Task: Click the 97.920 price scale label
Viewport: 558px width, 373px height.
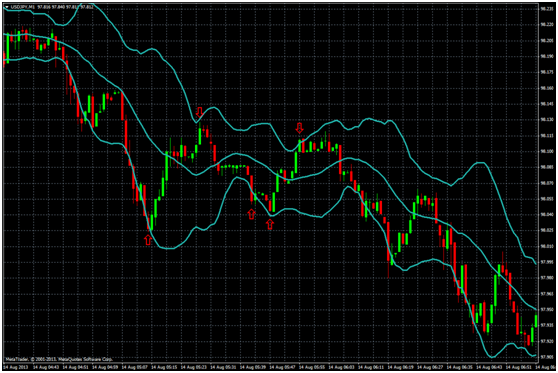Action: coord(547,341)
